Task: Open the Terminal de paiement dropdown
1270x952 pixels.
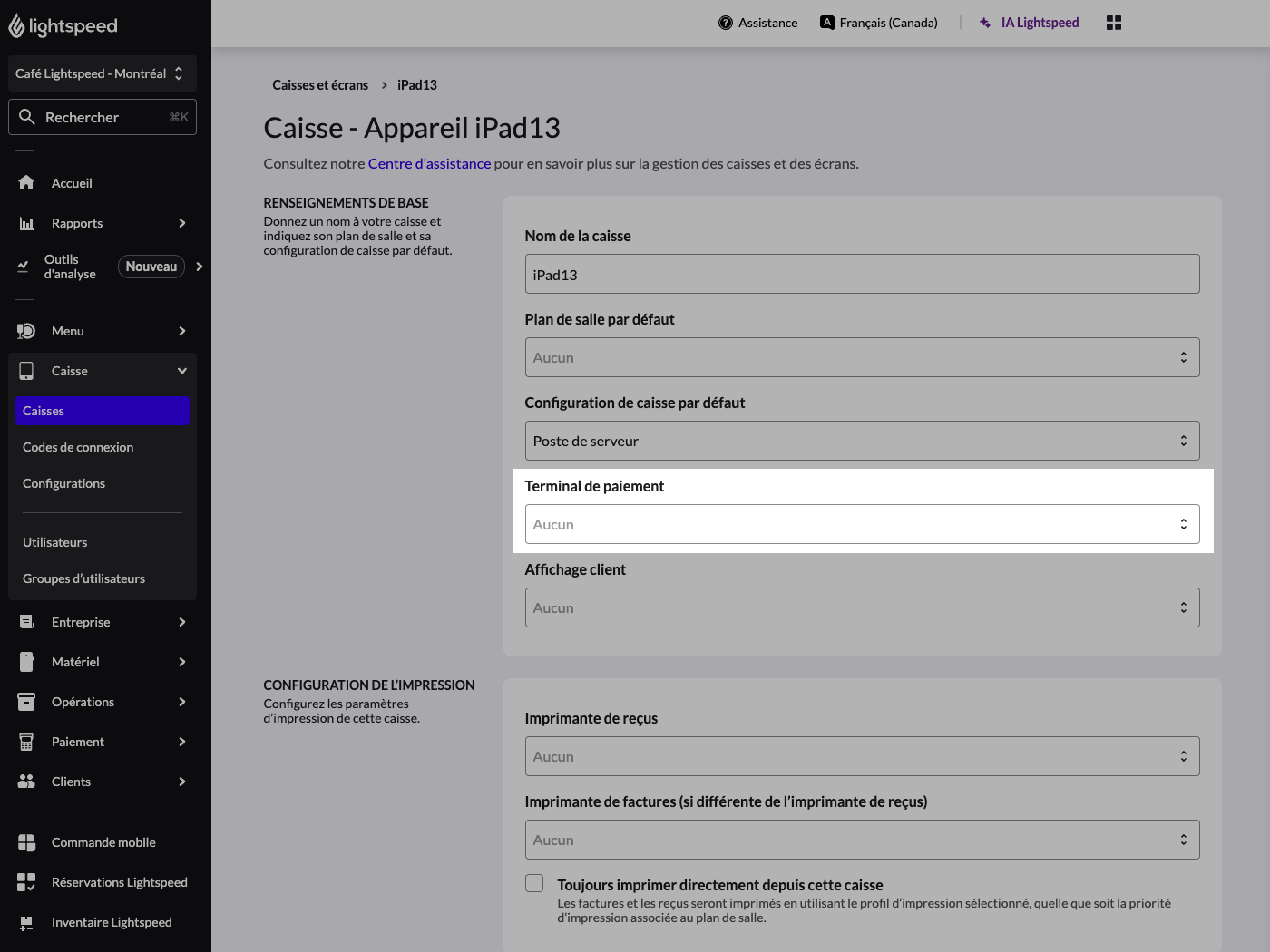Action: click(x=862, y=524)
